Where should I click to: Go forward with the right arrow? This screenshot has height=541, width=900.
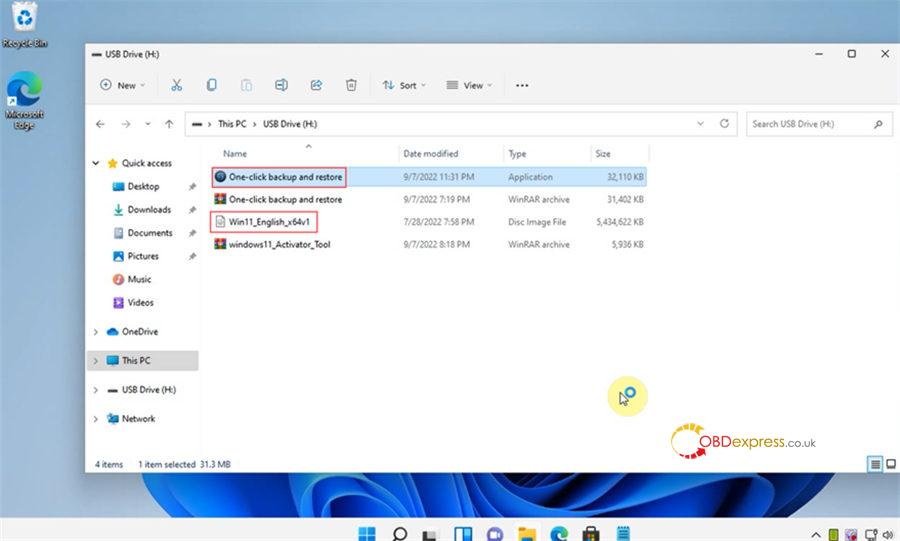(x=126, y=124)
